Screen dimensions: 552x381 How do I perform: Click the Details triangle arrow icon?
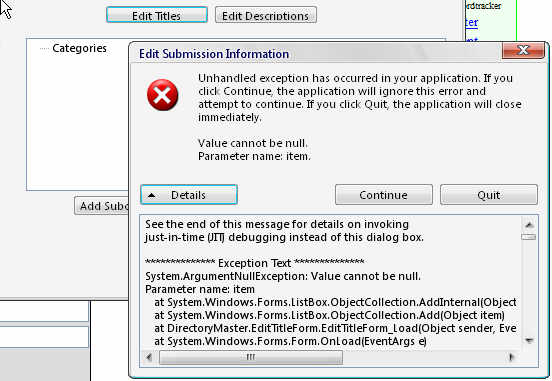pyautogui.click(x=151, y=195)
